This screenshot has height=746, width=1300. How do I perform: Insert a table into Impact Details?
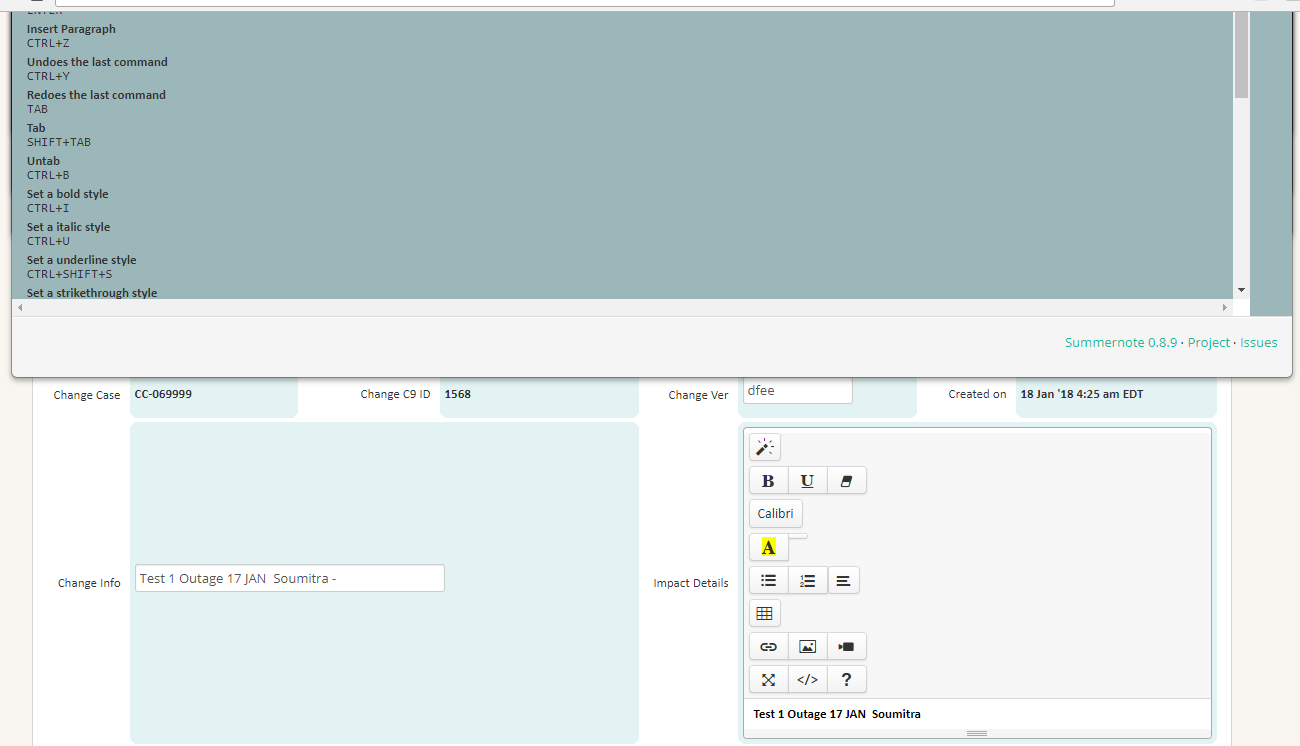[764, 612]
